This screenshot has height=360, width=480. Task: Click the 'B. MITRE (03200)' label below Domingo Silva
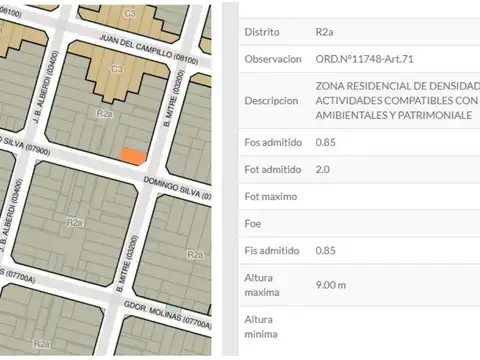click(x=127, y=264)
